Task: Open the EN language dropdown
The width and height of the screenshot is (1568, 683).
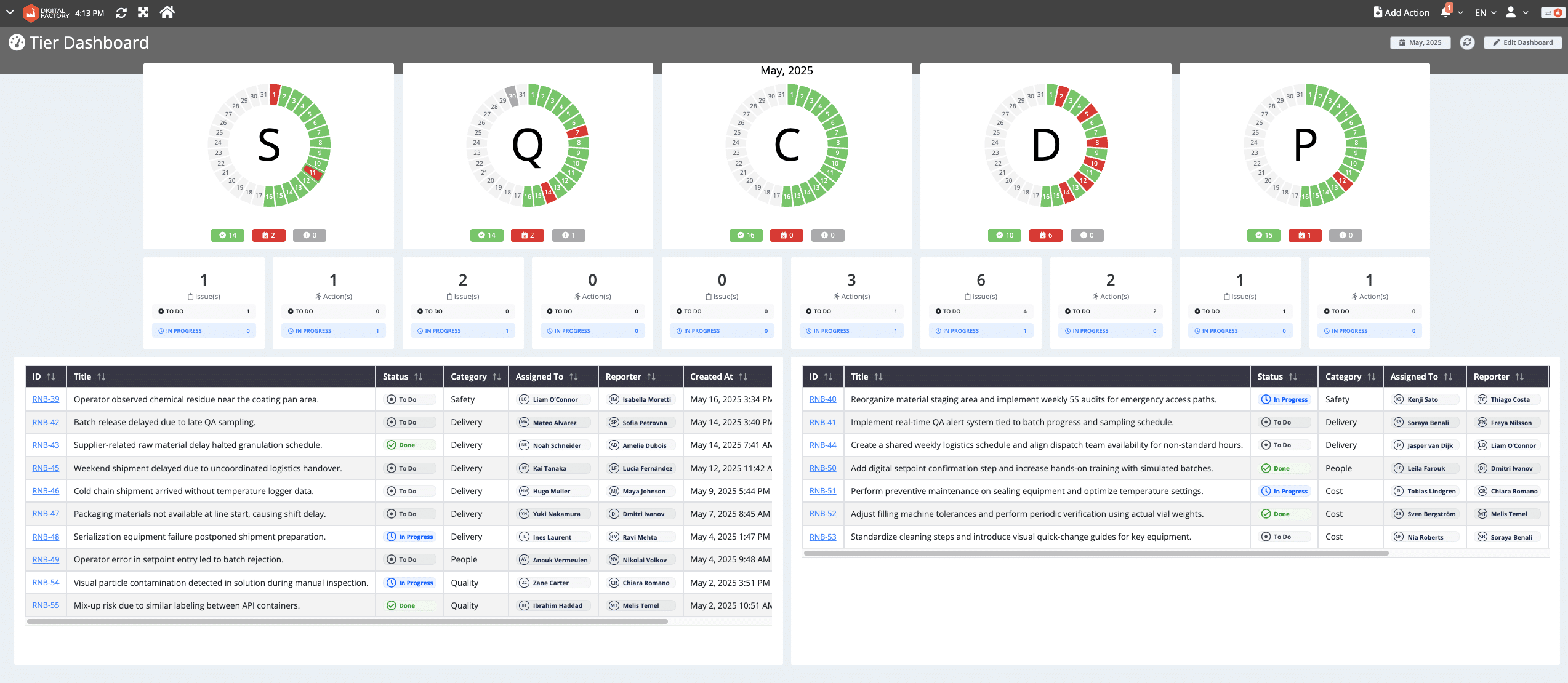Action: (x=1485, y=12)
